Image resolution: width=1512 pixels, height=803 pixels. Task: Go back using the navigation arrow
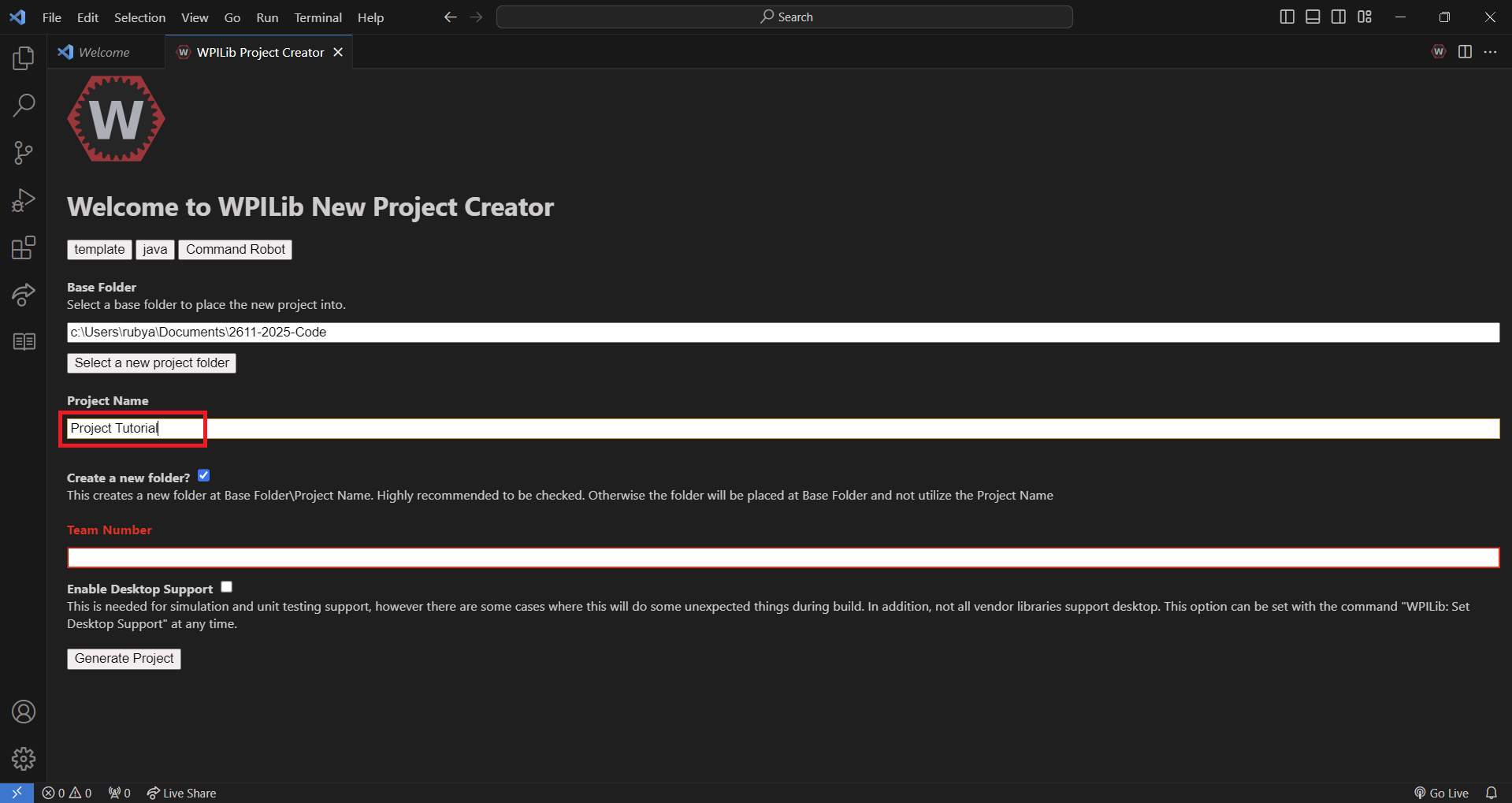click(450, 17)
